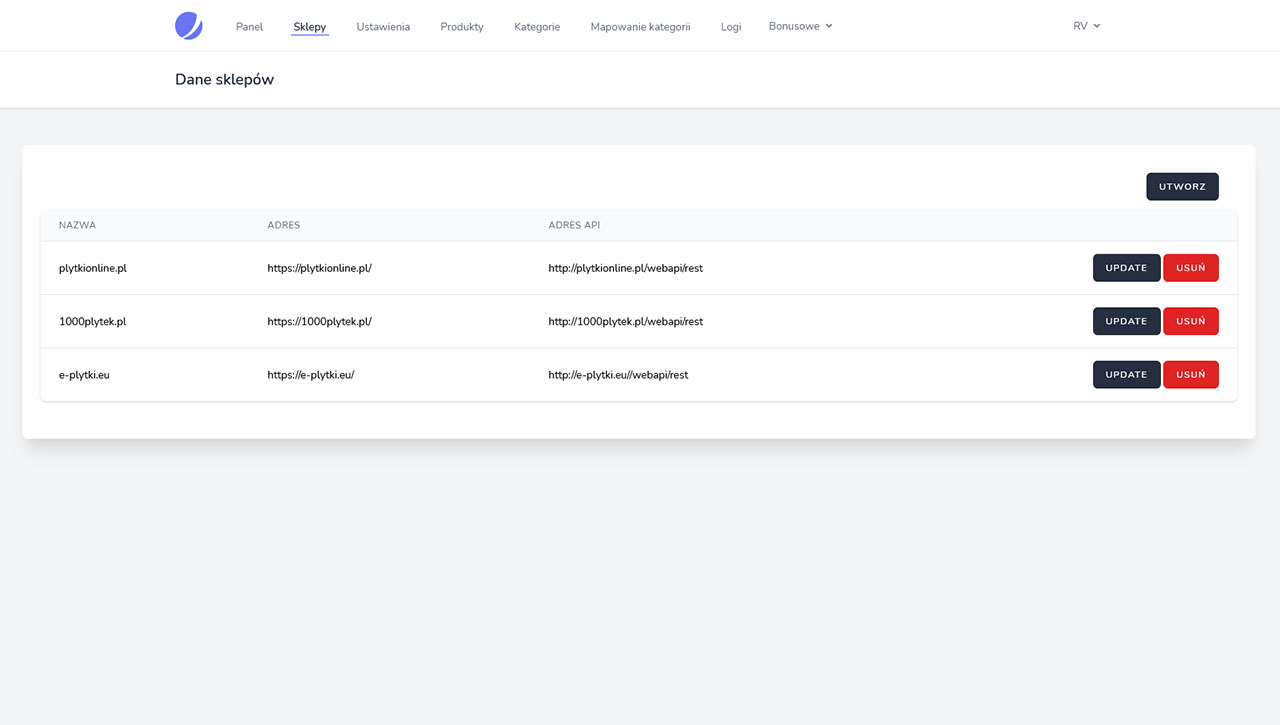
Task: Open the RV user dropdown
Action: point(1086,26)
